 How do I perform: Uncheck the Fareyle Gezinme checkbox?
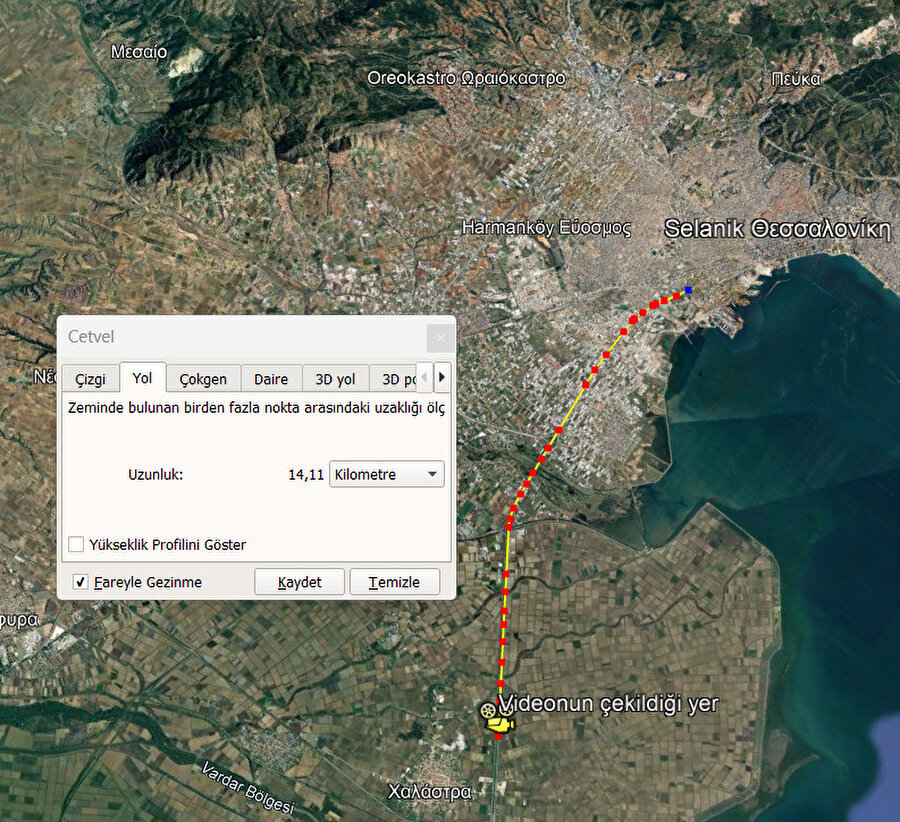click(x=81, y=582)
